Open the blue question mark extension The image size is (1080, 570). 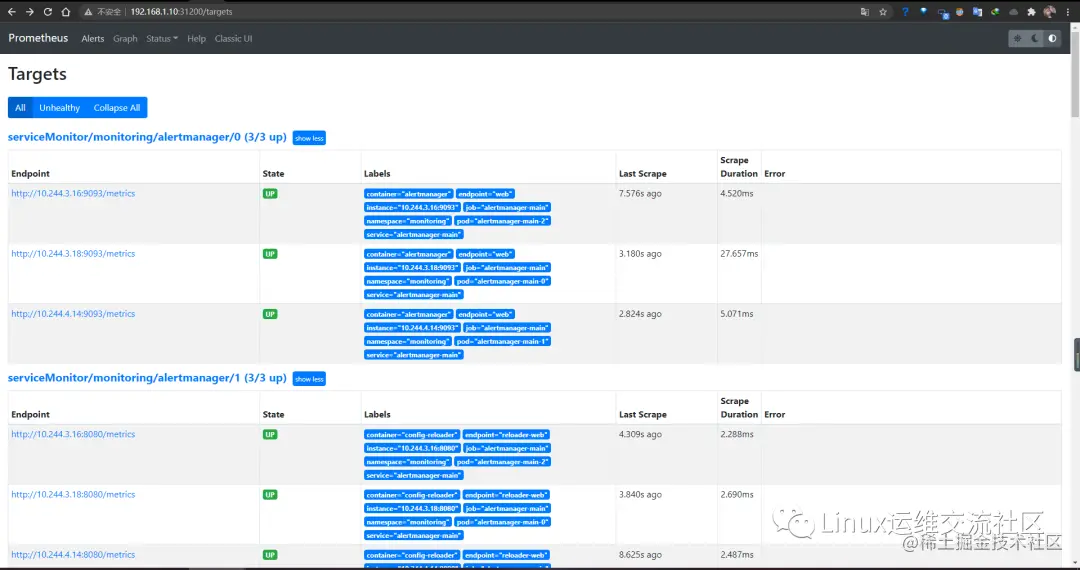click(x=906, y=12)
